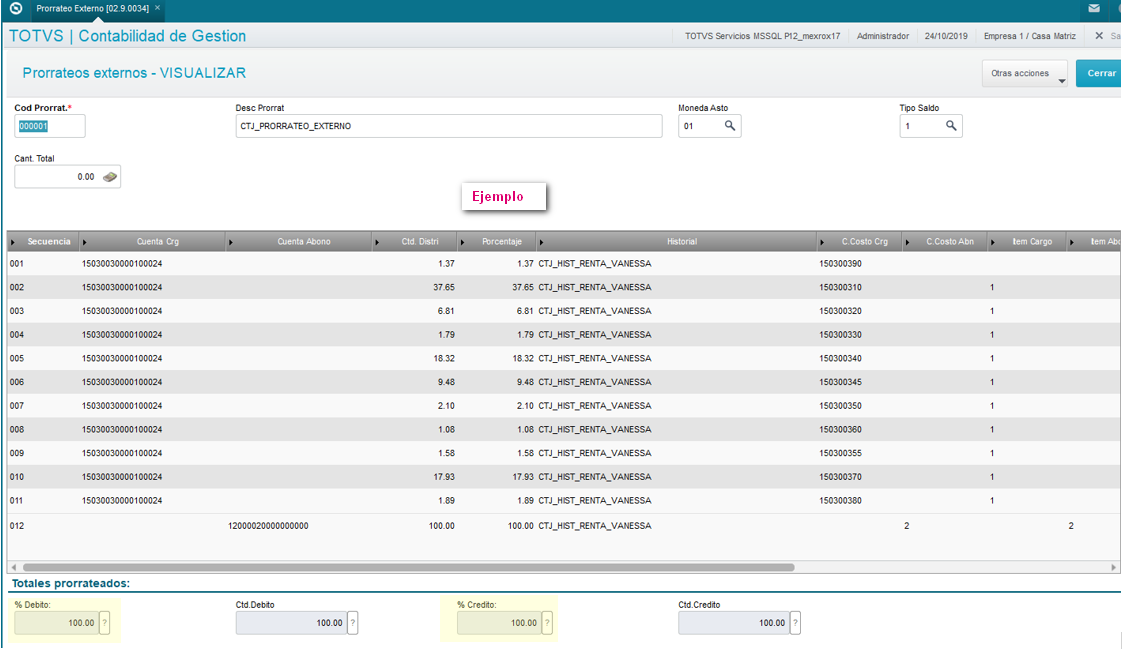Click the X next to Empresa 1 / Casa Matriz

(x=1099, y=36)
